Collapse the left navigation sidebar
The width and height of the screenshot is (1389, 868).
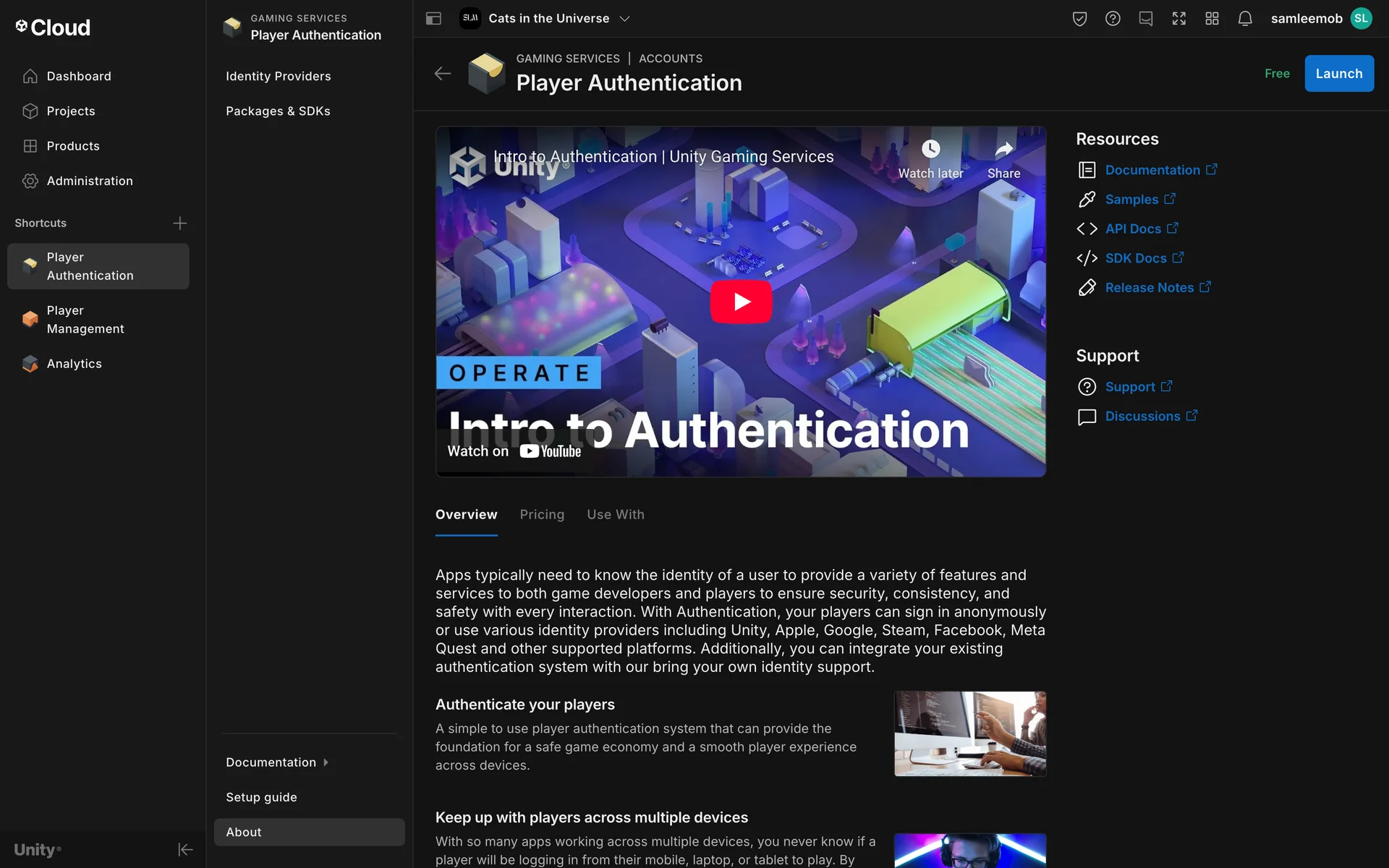[x=185, y=849]
